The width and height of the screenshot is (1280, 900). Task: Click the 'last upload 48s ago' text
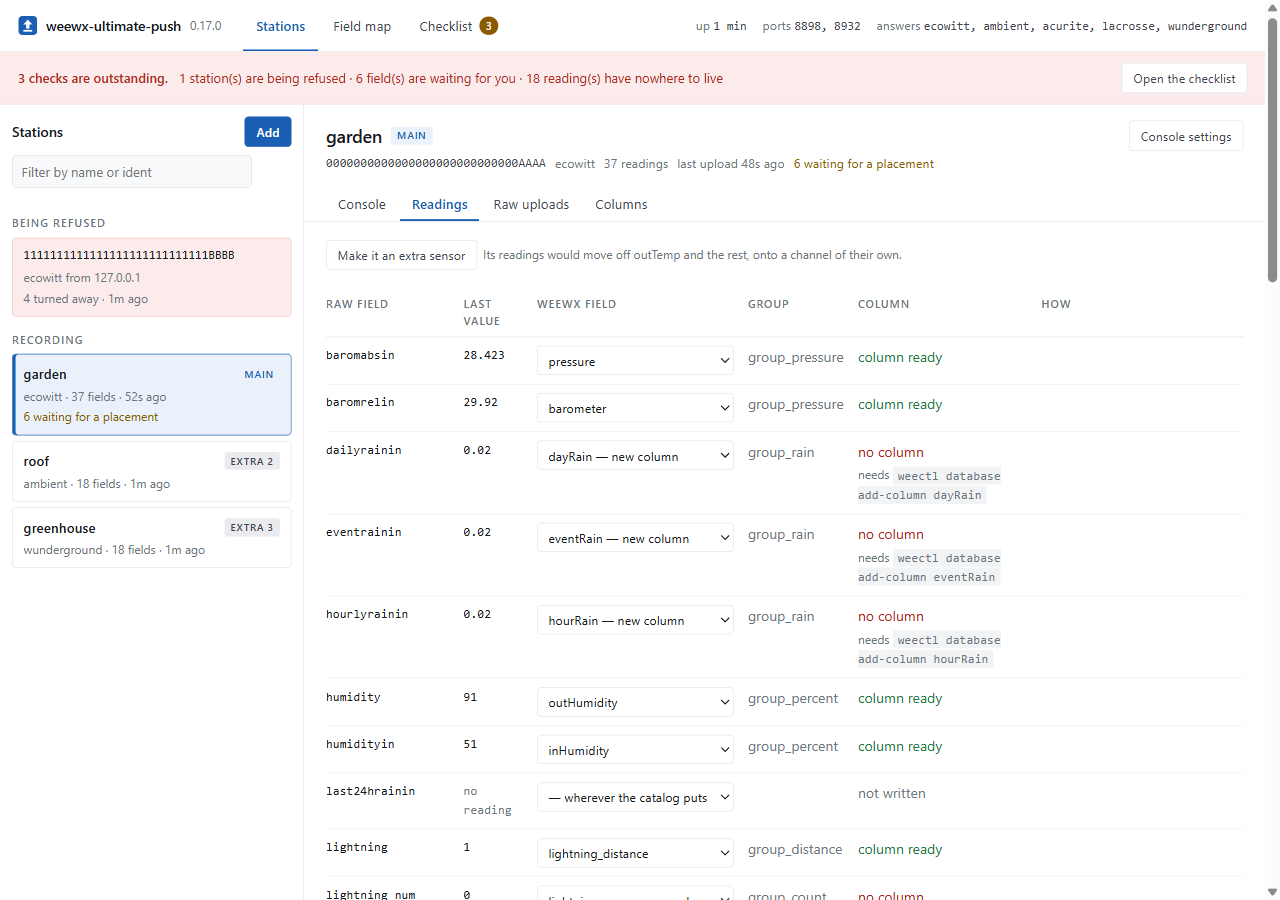pyautogui.click(x=731, y=164)
